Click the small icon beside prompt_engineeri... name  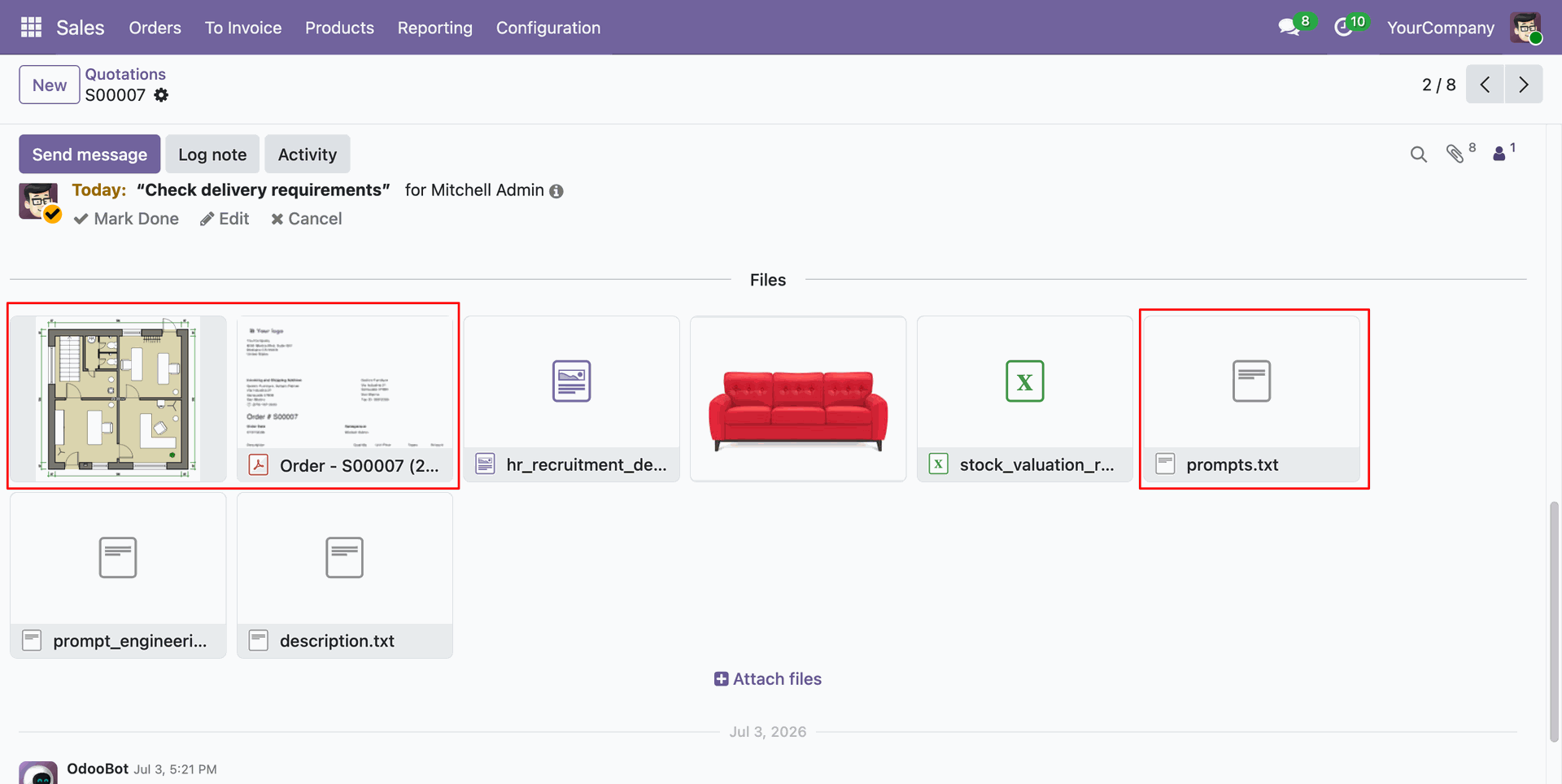pyautogui.click(x=32, y=640)
